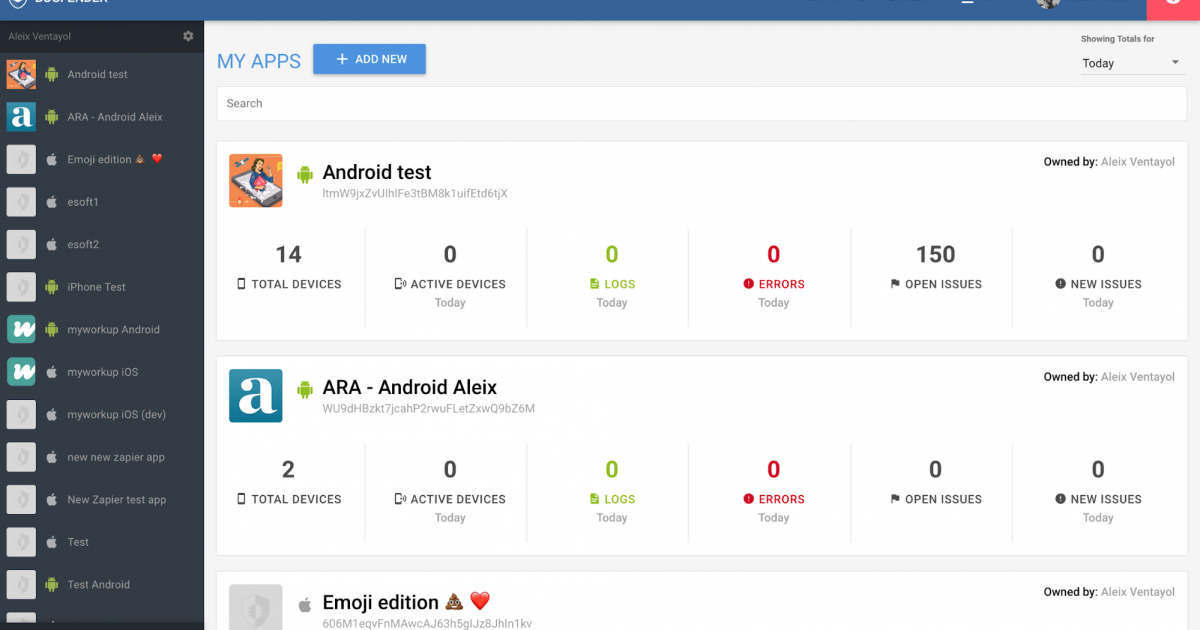Open LOGS stat in ARA card
Image resolution: width=1200 pixels, height=630 pixels.
[x=612, y=491]
